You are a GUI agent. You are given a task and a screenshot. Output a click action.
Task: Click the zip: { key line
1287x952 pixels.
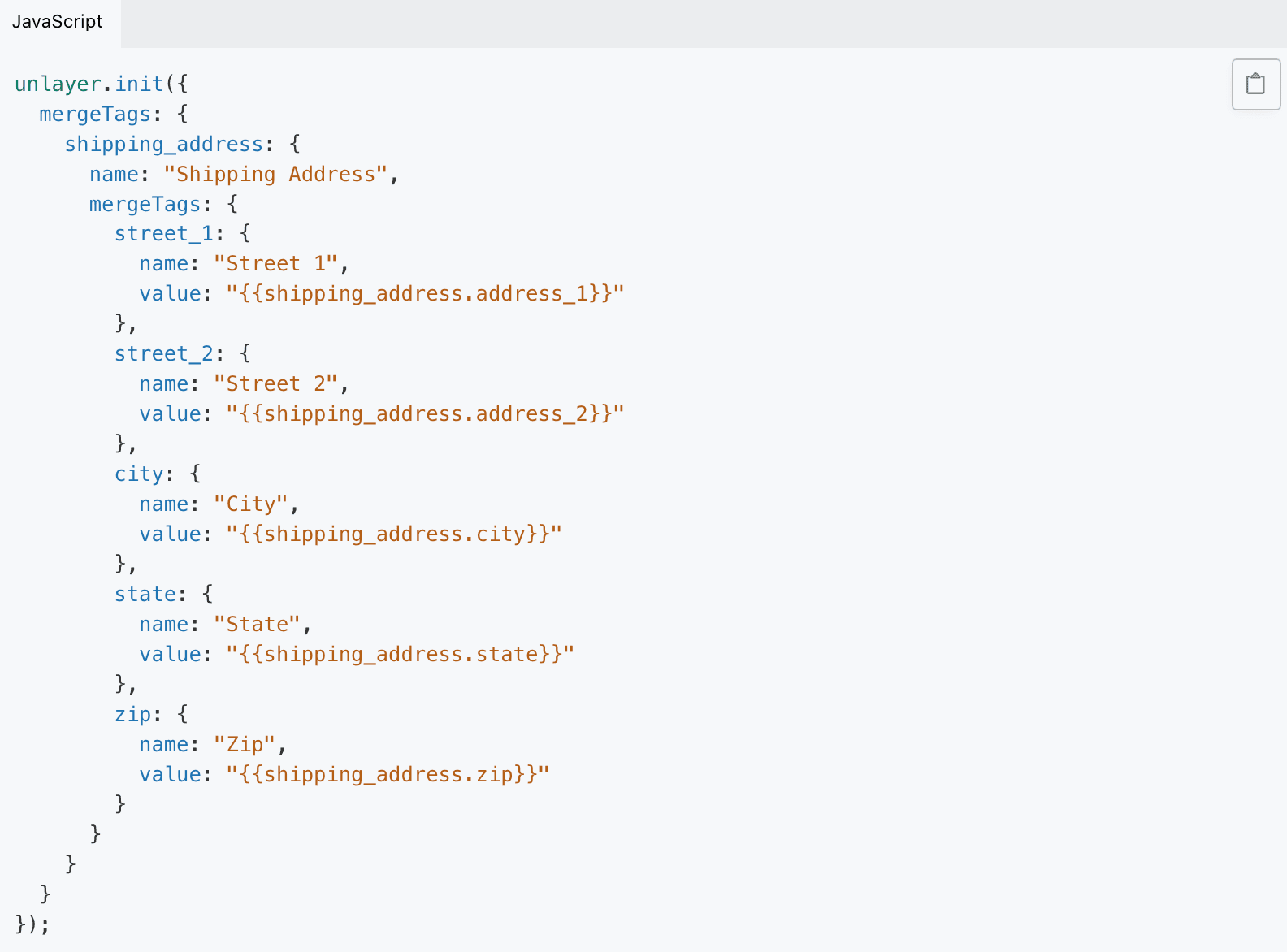151,714
